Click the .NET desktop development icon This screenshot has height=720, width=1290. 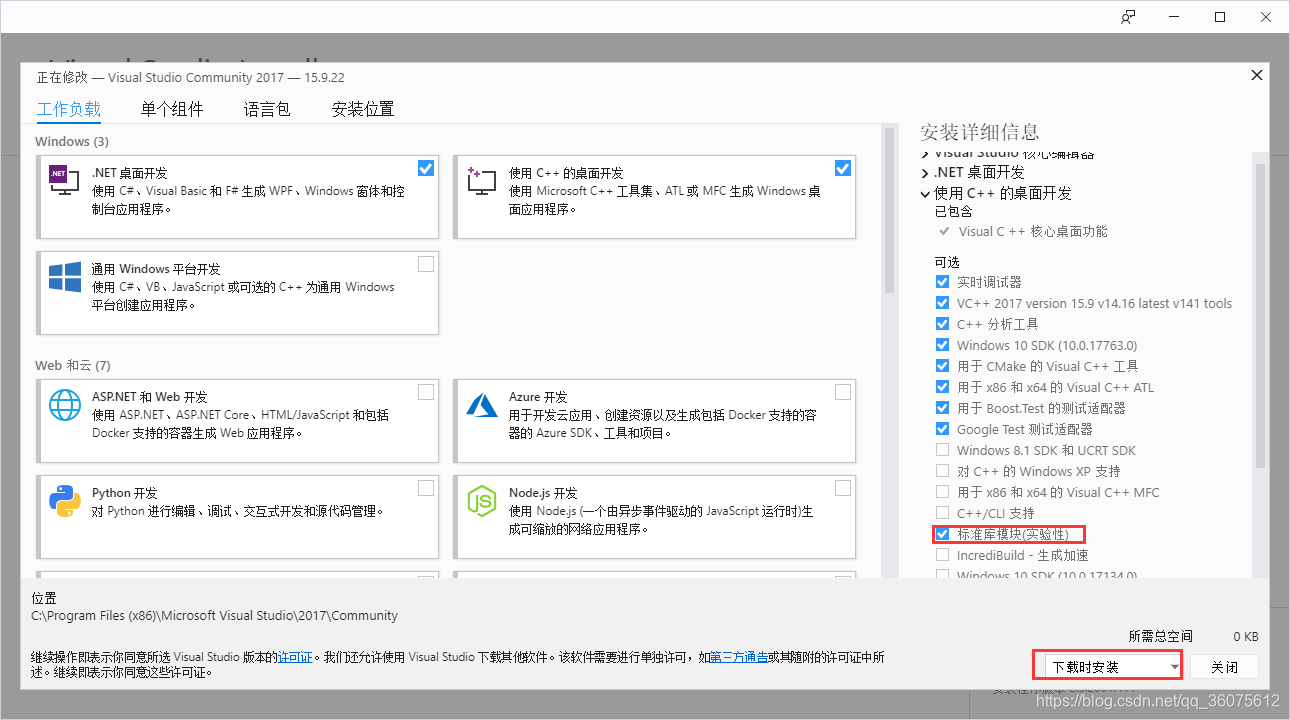click(64, 180)
